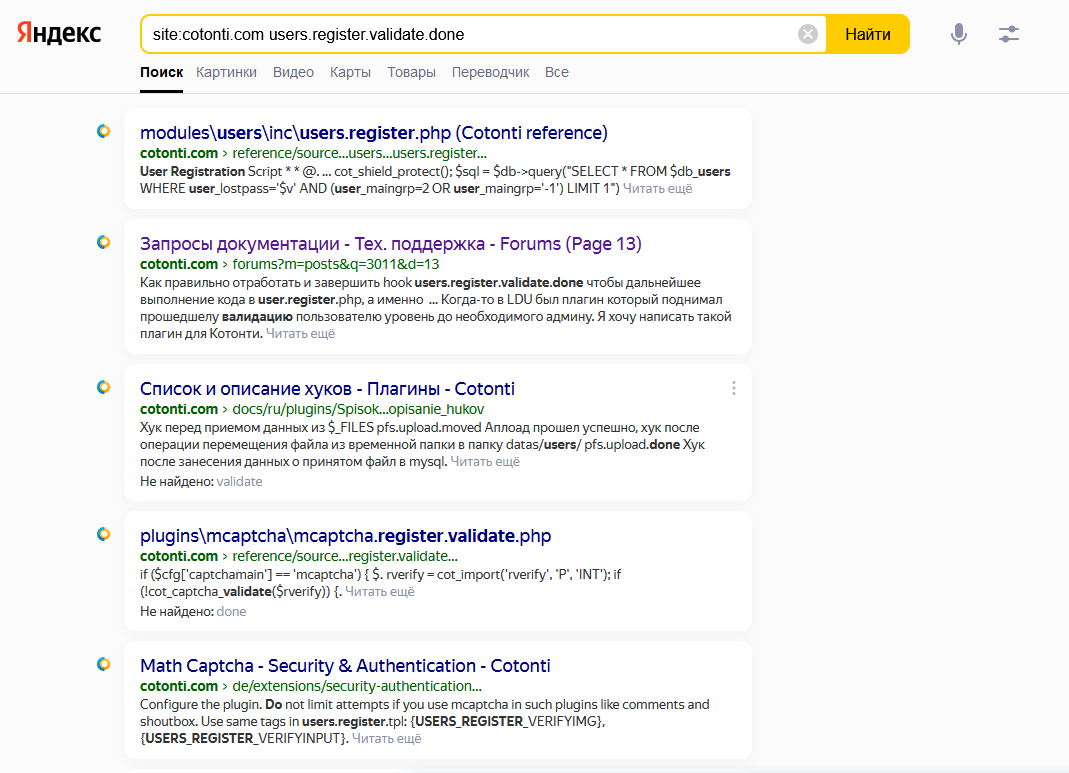
Task: Clear the search query with the X icon
Action: pos(808,34)
